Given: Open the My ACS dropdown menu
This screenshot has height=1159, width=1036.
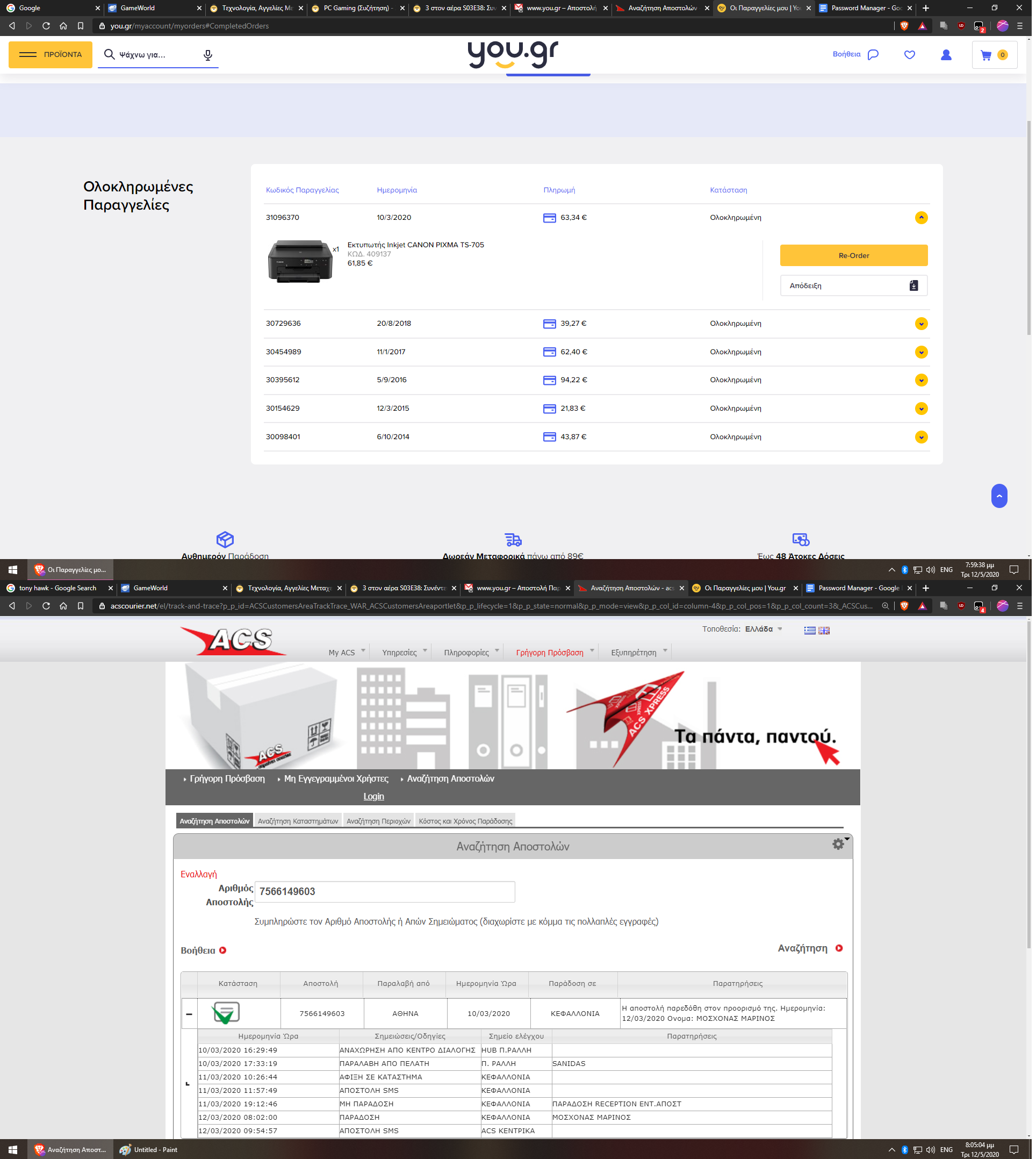Looking at the screenshot, I should click(347, 652).
